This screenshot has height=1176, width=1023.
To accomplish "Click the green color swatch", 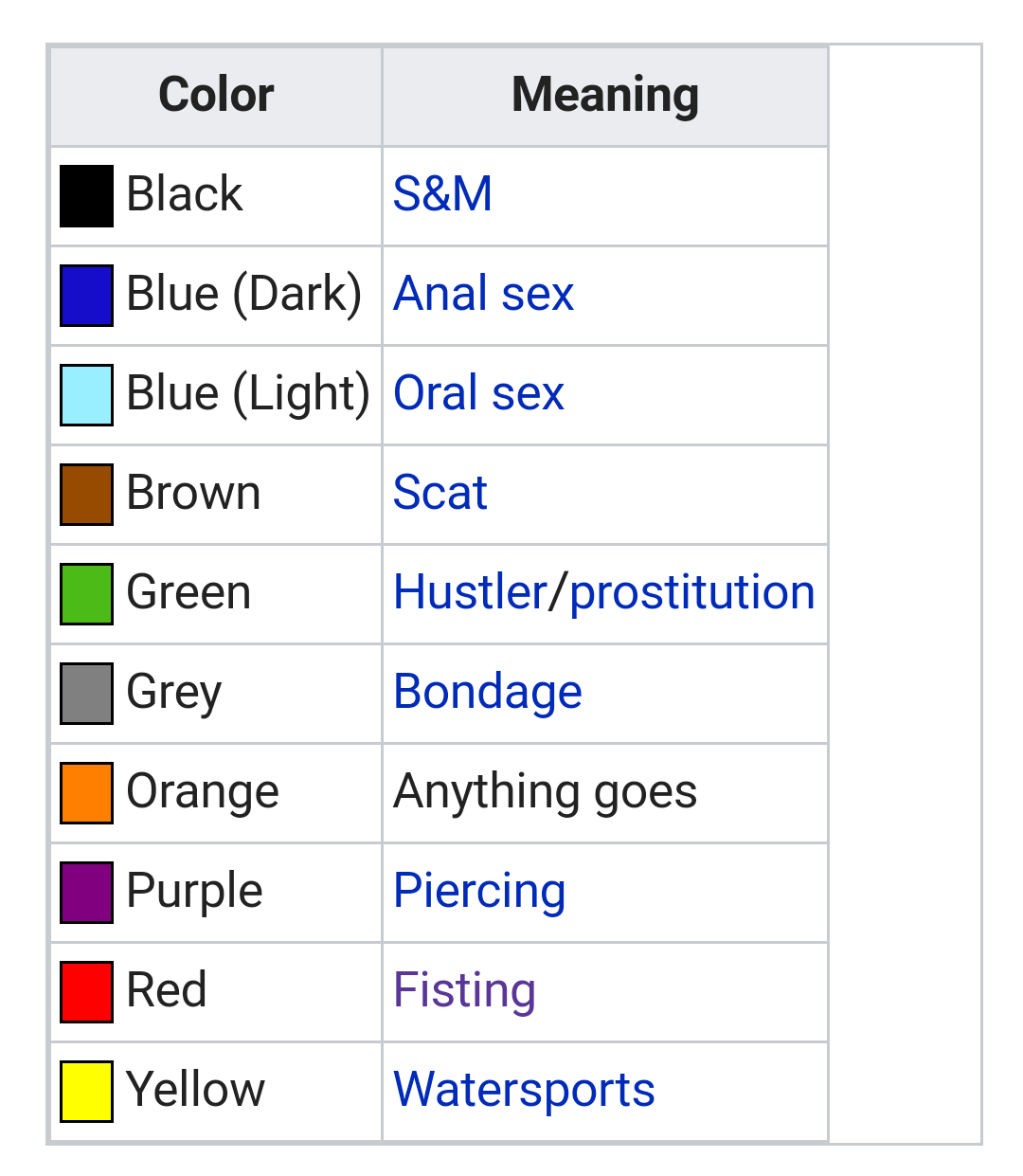I will 86,594.
